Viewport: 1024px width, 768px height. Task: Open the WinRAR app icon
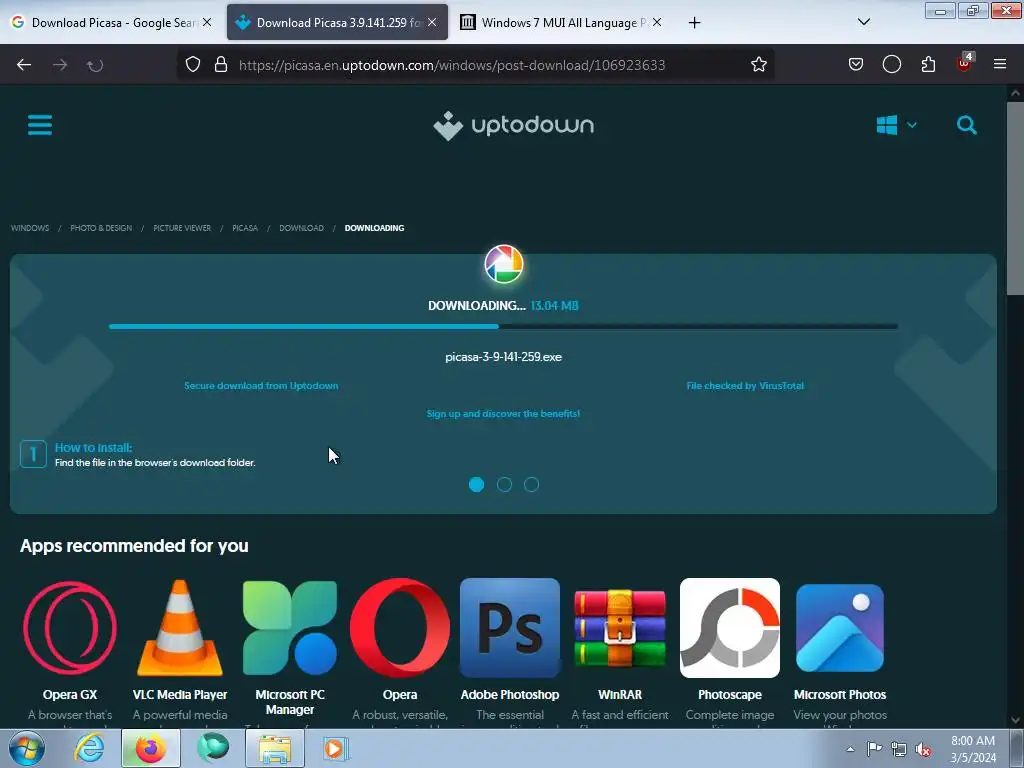[620, 628]
